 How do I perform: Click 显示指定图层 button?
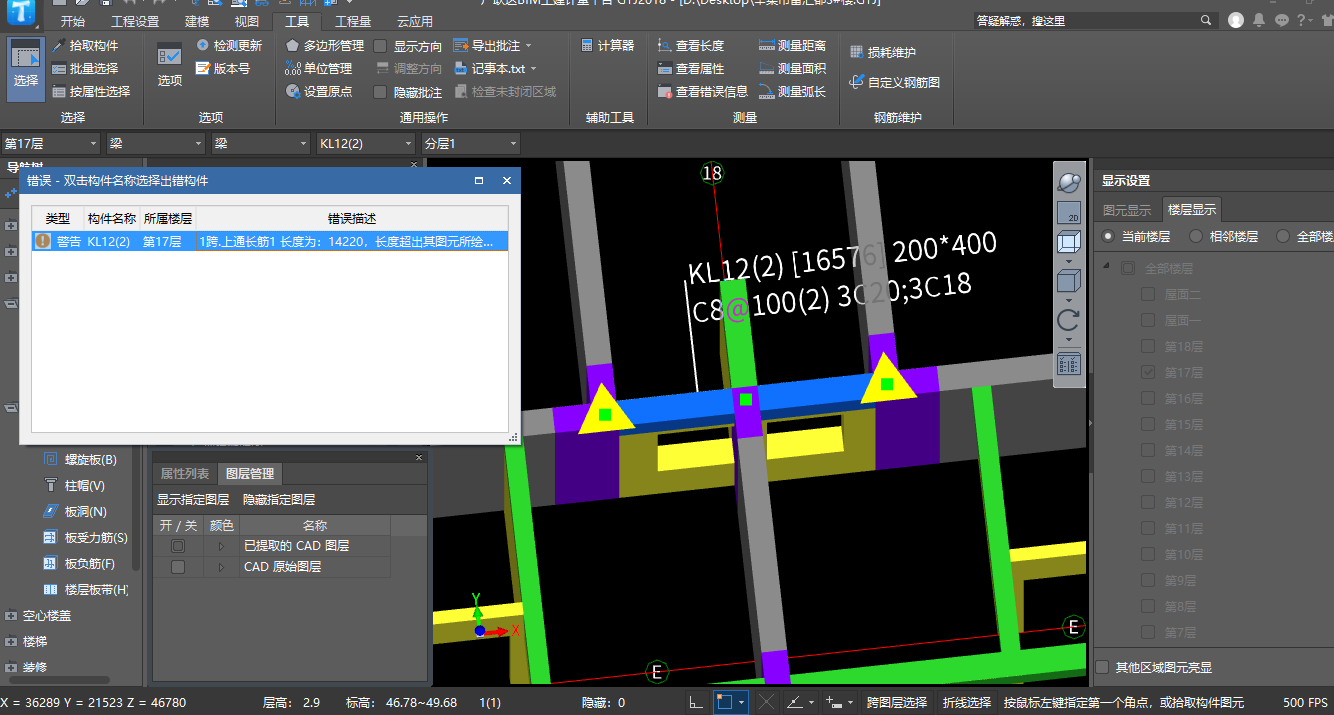[x=193, y=500]
